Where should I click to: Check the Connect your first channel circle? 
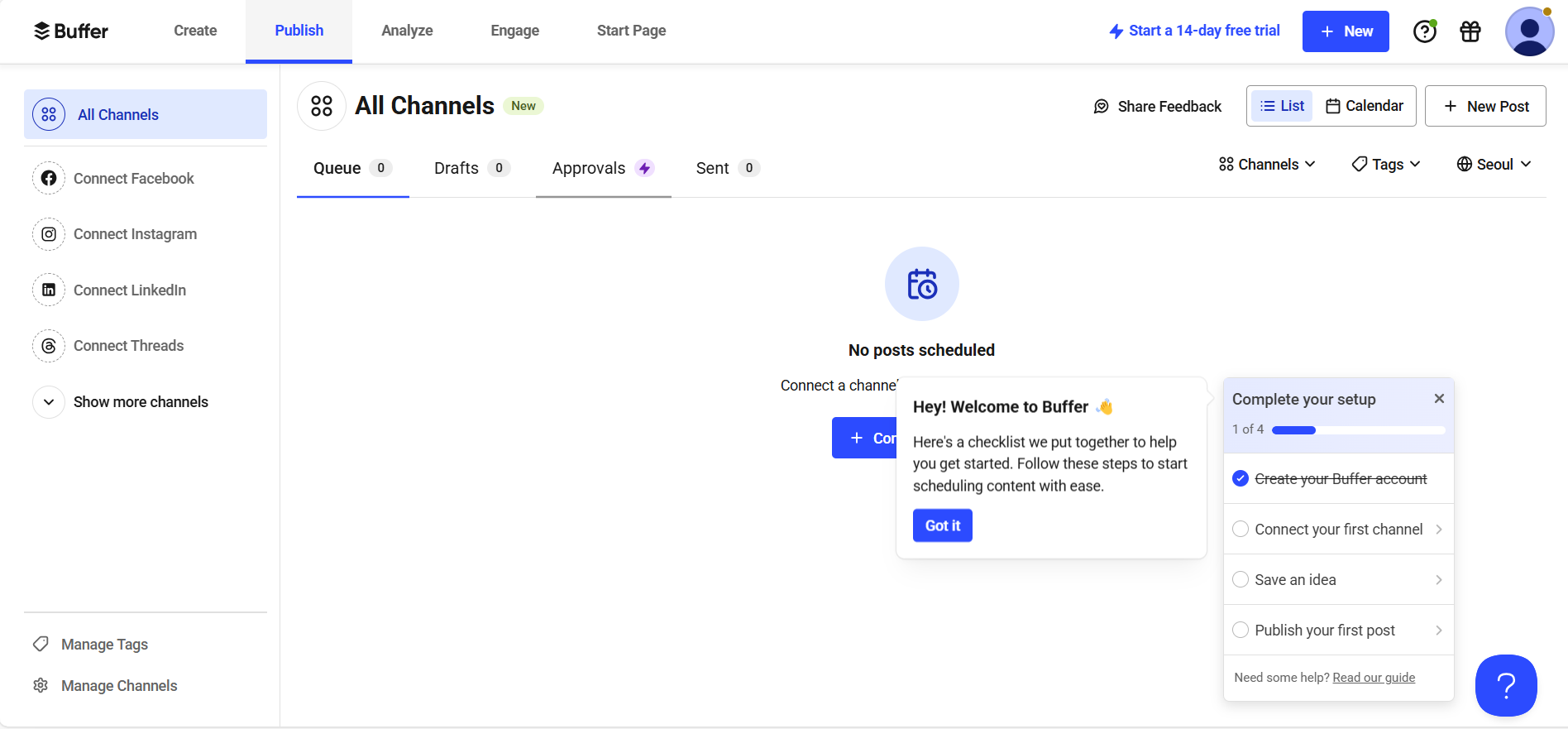tap(1241, 529)
